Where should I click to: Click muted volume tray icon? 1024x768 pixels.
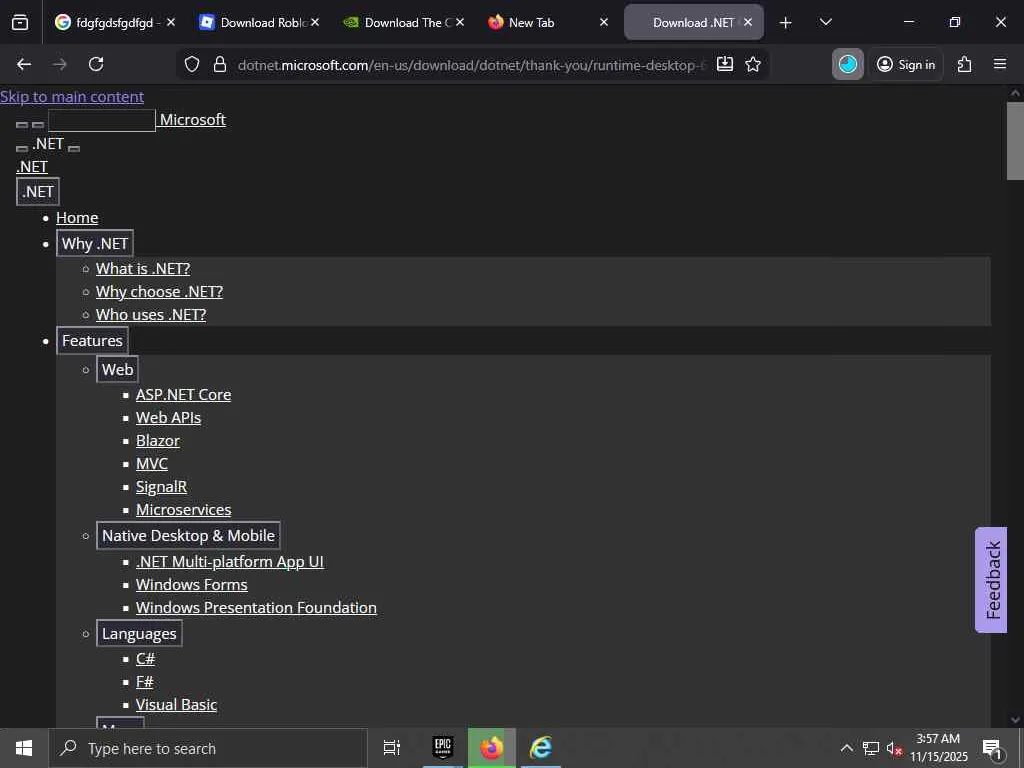tap(894, 748)
